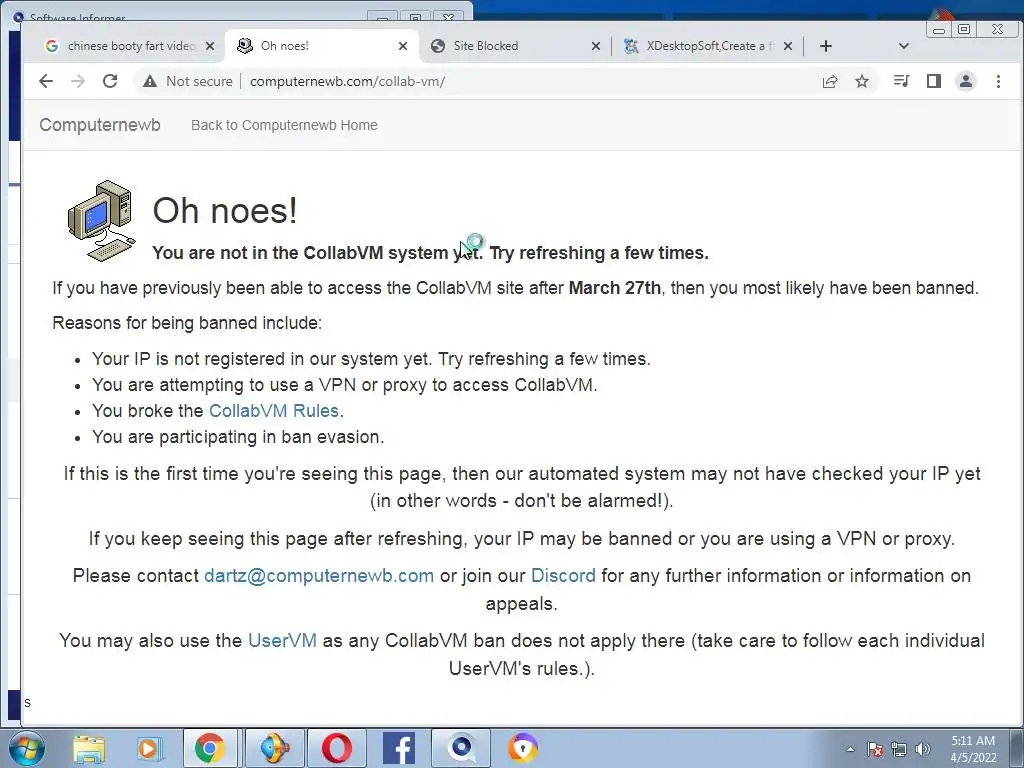Screen dimensions: 1024x768
Task: Open the UserVM link
Action: (282, 640)
